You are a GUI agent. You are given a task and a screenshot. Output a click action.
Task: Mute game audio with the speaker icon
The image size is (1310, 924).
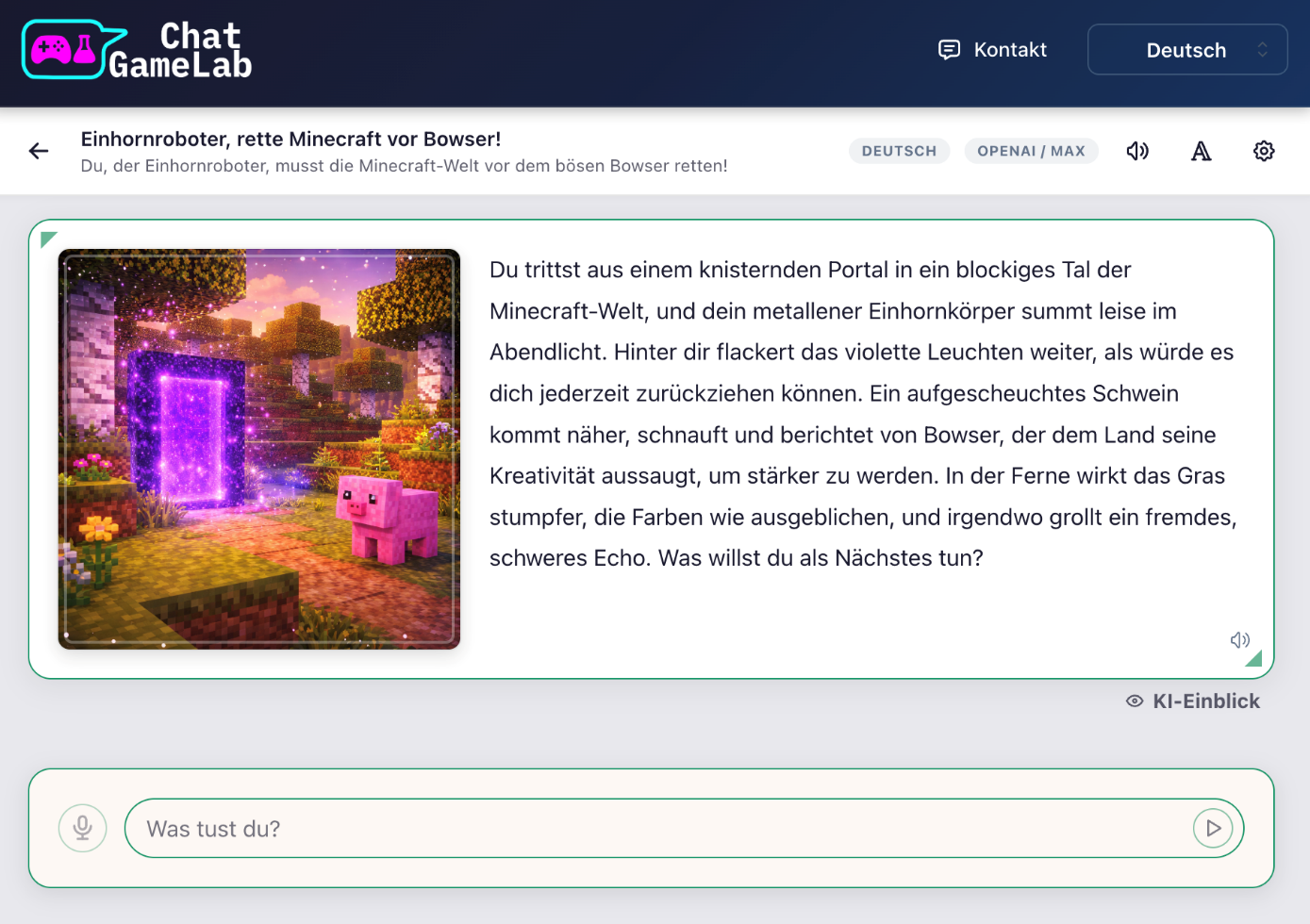point(1137,151)
